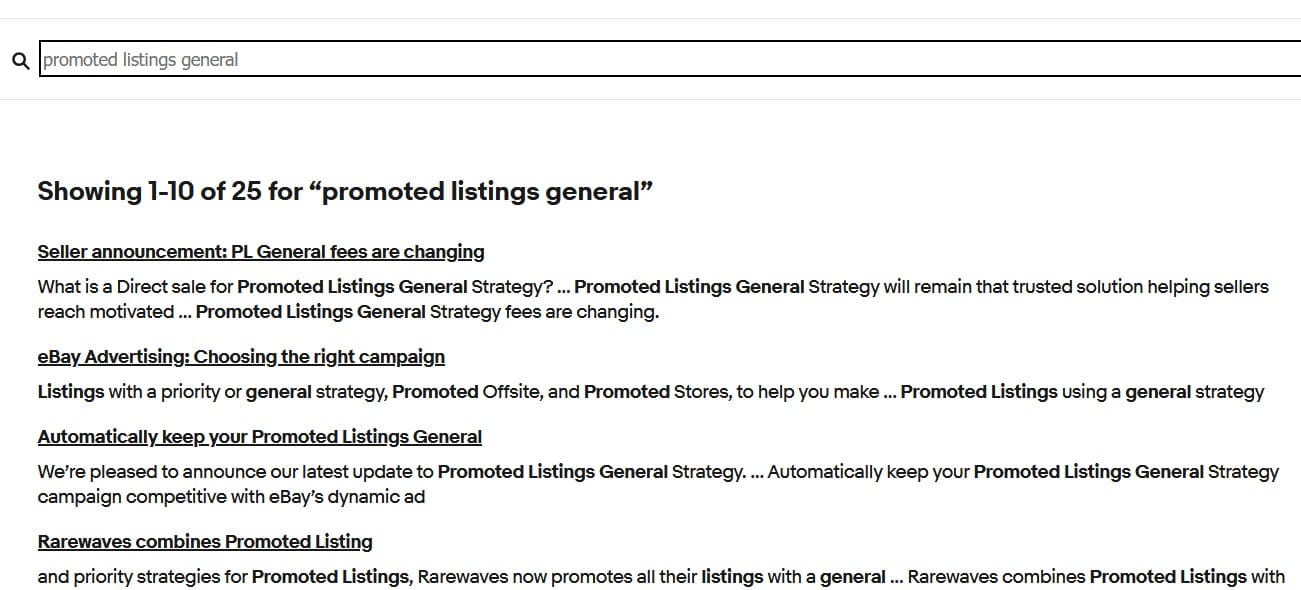Click 'Listings with a priority or general' text
This screenshot has height=590, width=1301.
(x=175, y=392)
